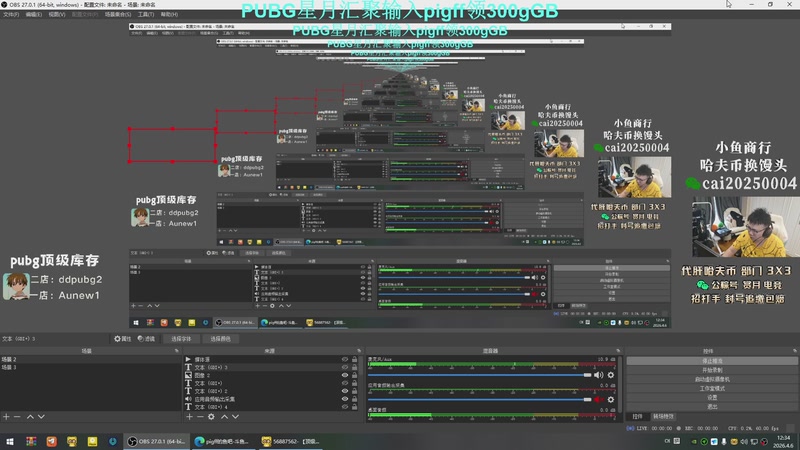Open the 帮助(H) menu
The image size is (800, 450).
click(x=169, y=14)
